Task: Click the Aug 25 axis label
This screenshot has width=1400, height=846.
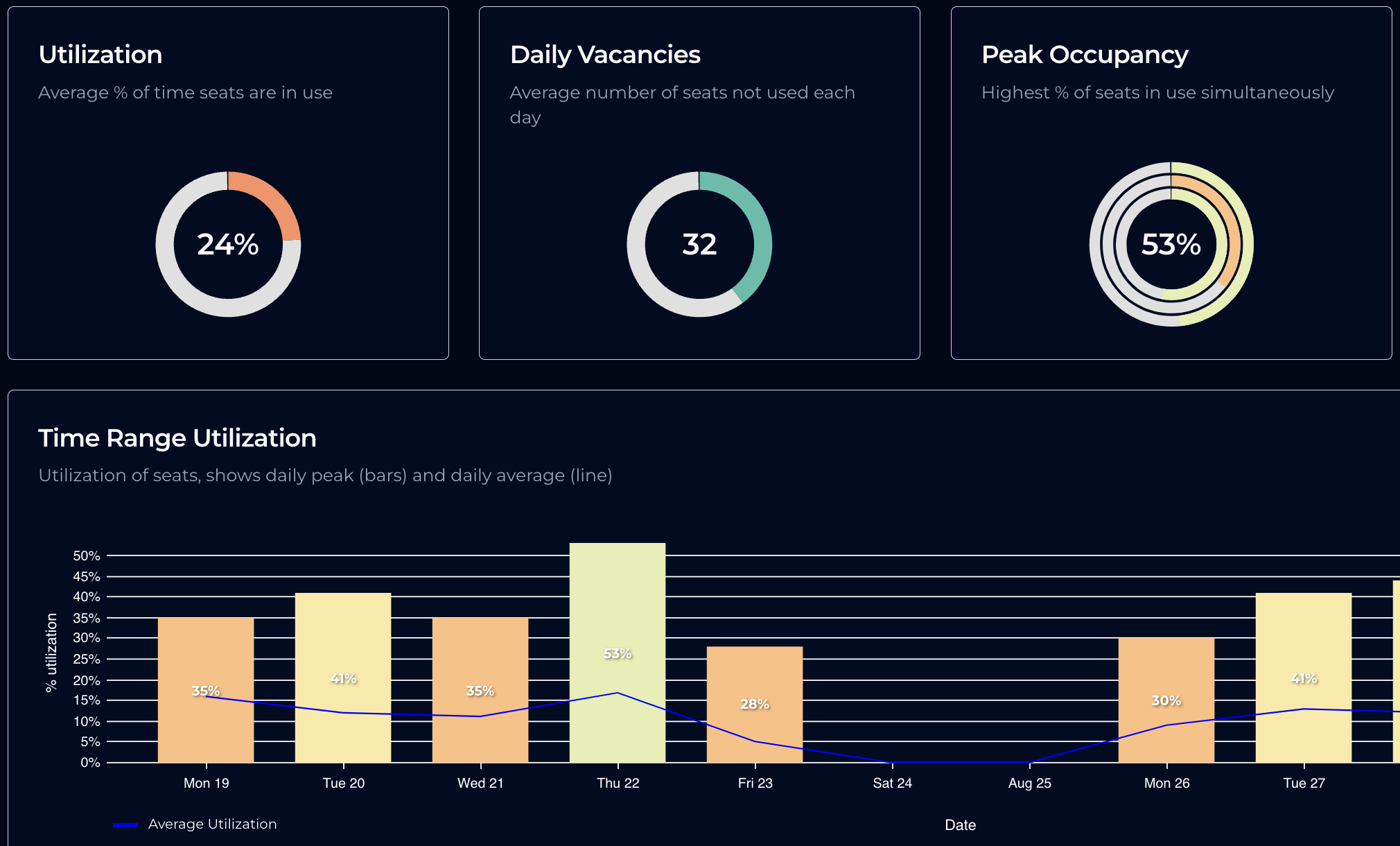Action: (x=1029, y=783)
